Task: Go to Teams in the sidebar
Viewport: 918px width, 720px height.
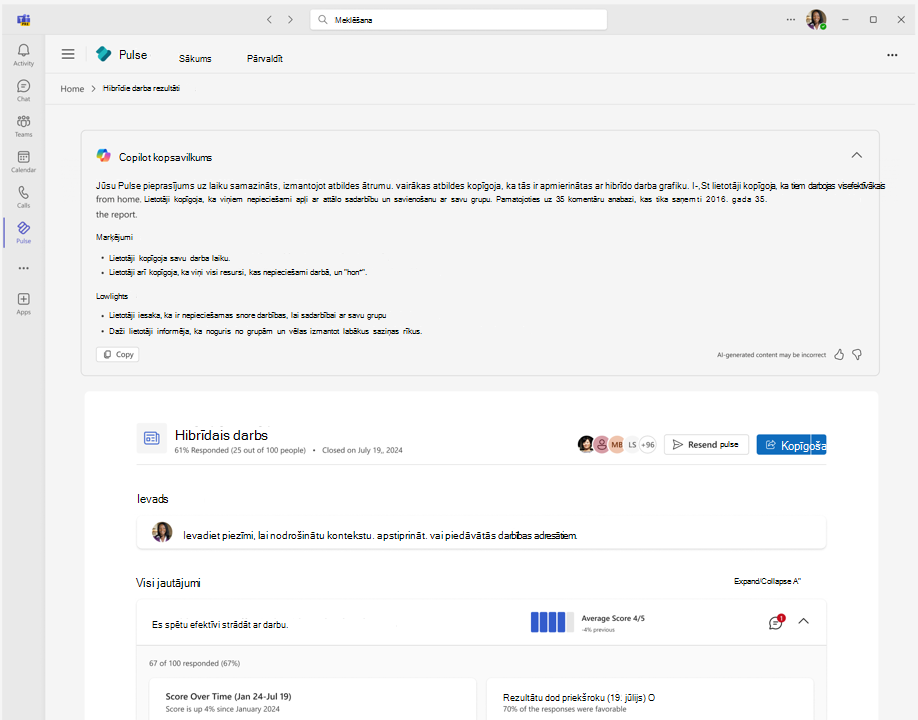Action: (x=23, y=126)
